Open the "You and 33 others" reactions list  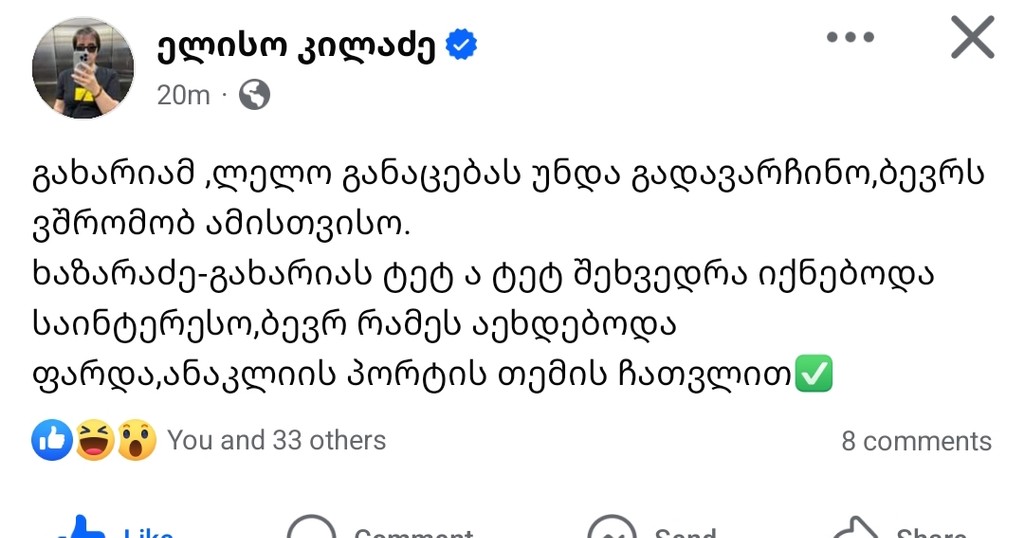276,440
